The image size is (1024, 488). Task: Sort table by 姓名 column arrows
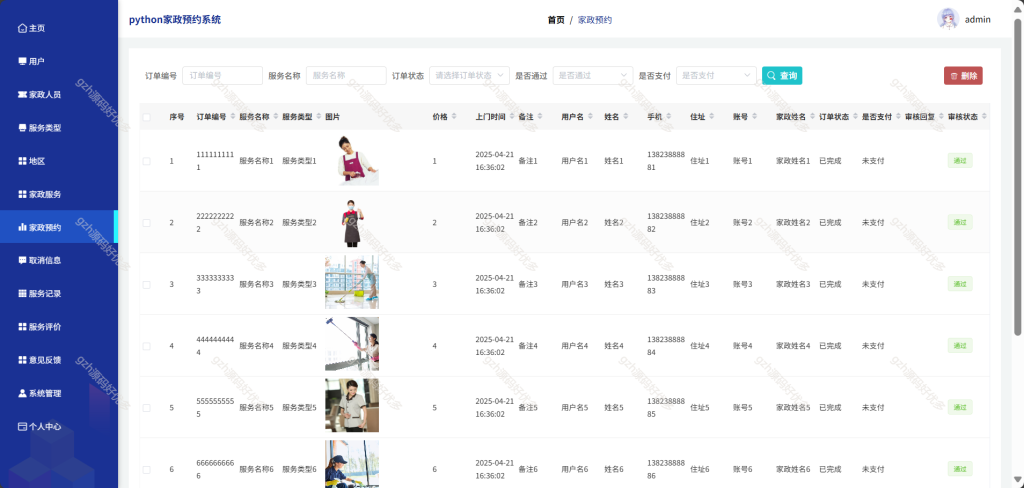626,117
